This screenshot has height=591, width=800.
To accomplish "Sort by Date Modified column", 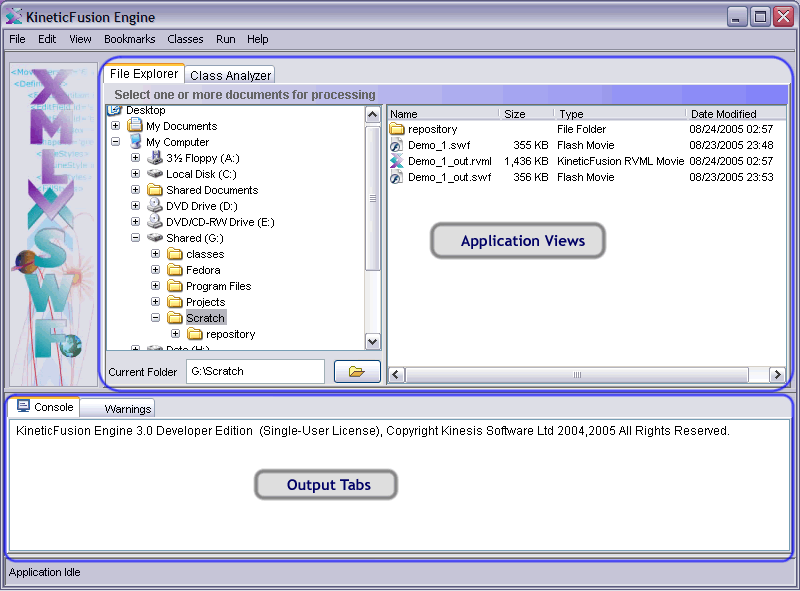I will (x=735, y=114).
